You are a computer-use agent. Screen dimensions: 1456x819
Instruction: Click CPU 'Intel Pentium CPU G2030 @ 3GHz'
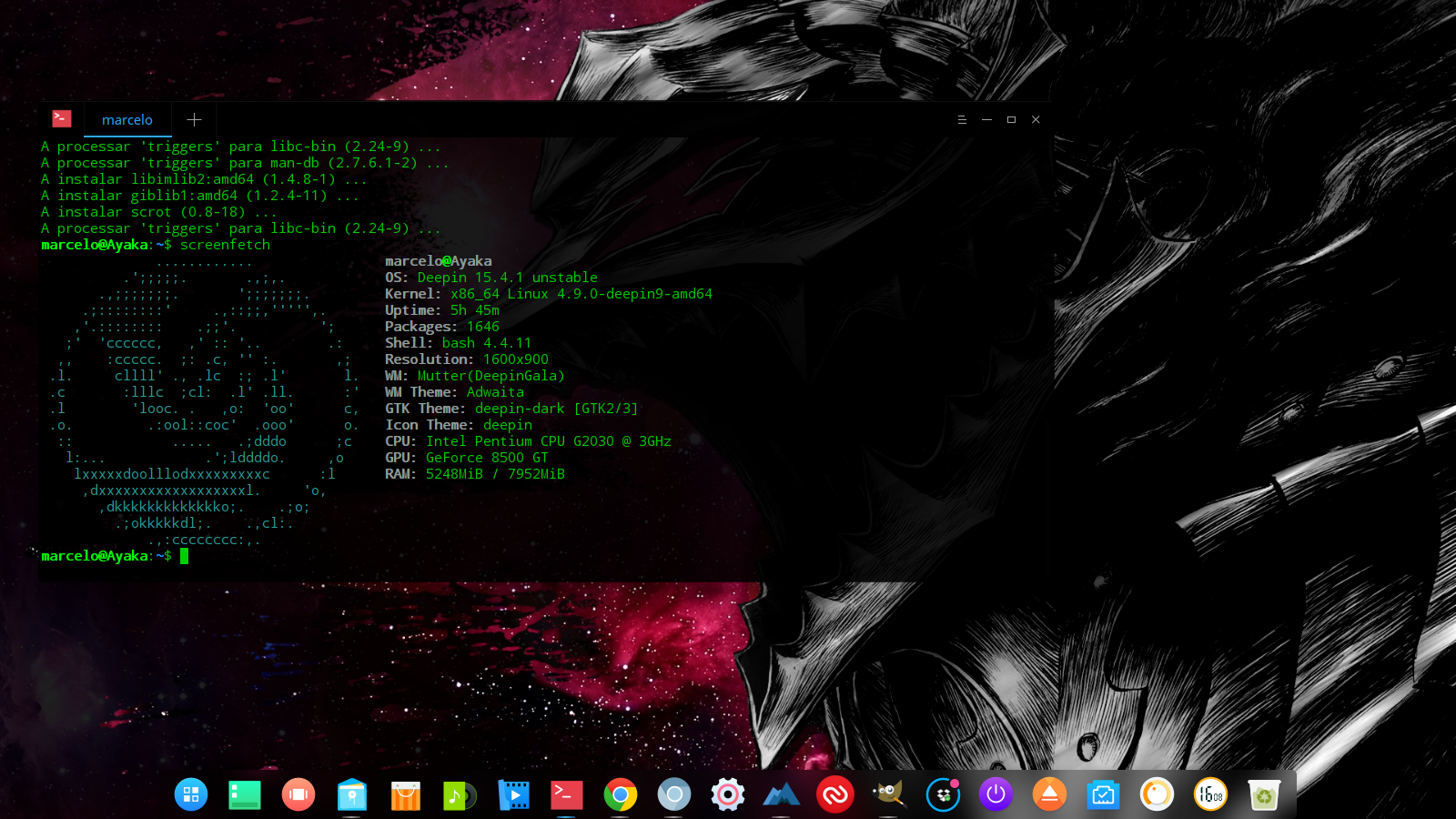tap(549, 441)
